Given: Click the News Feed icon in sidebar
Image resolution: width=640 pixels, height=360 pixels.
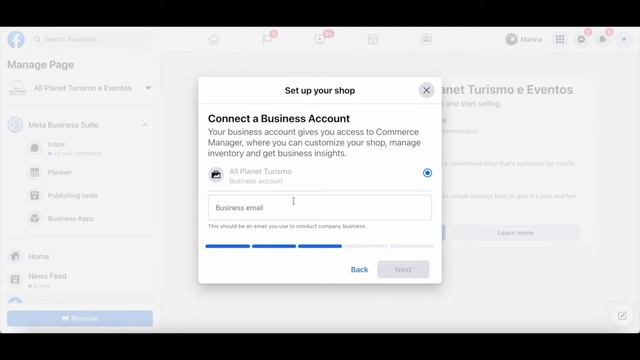Looking at the screenshot, I should pyautogui.click(x=15, y=279).
